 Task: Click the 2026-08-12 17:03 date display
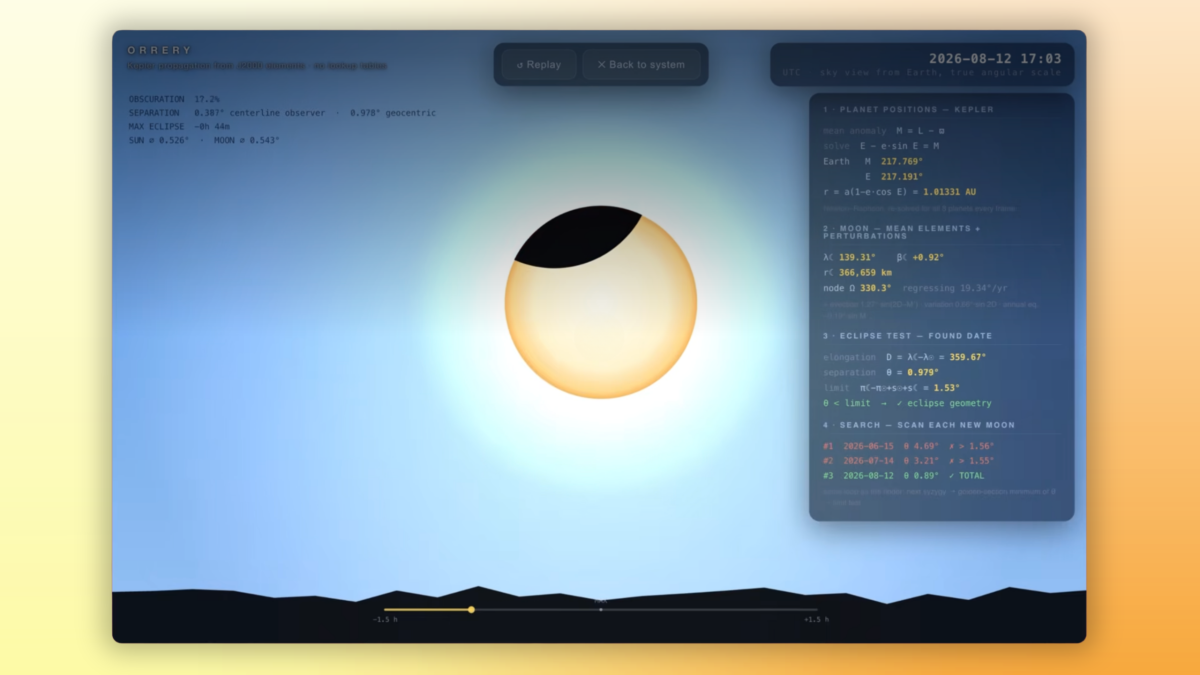tap(995, 59)
